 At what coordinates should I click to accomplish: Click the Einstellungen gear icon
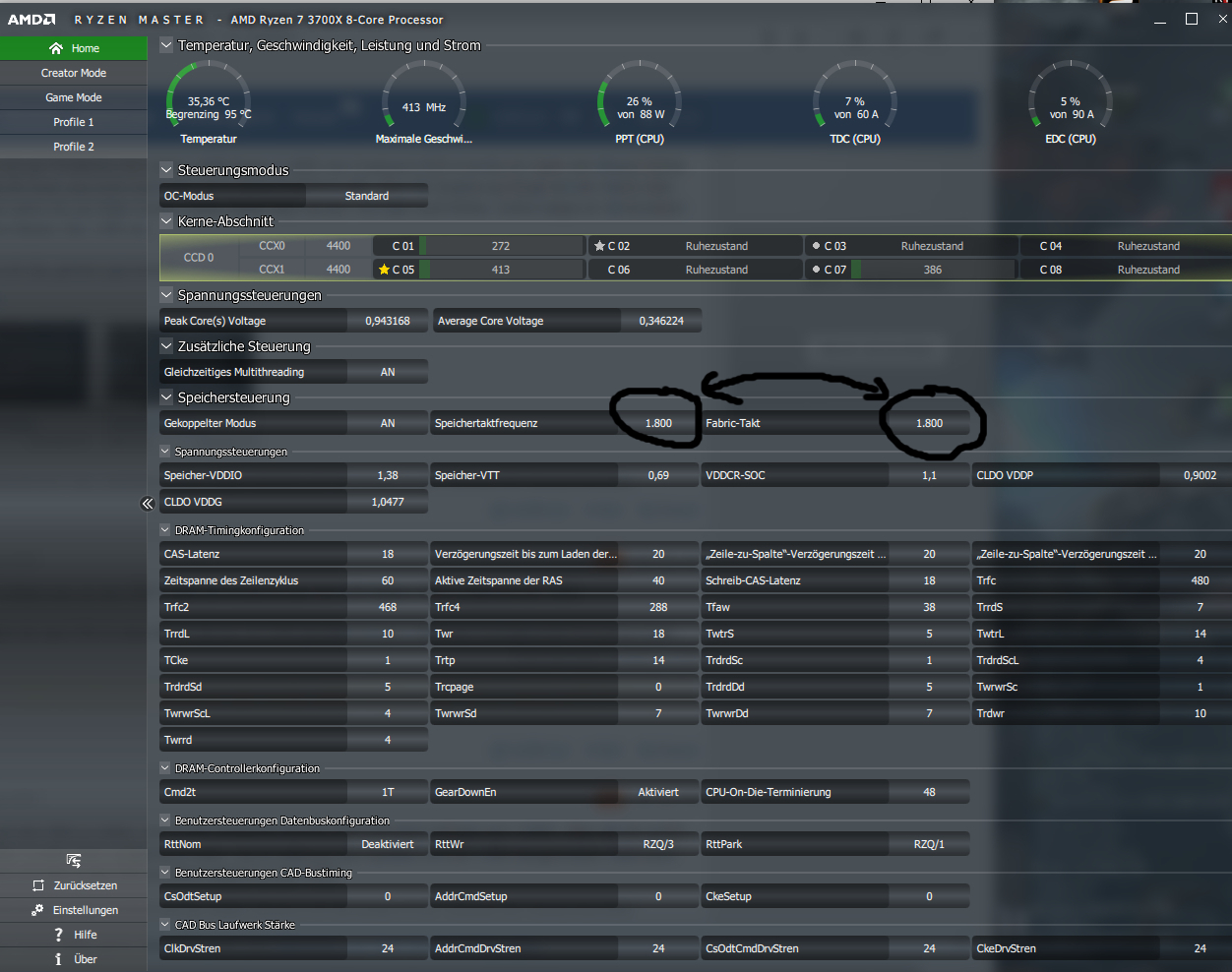[37, 910]
